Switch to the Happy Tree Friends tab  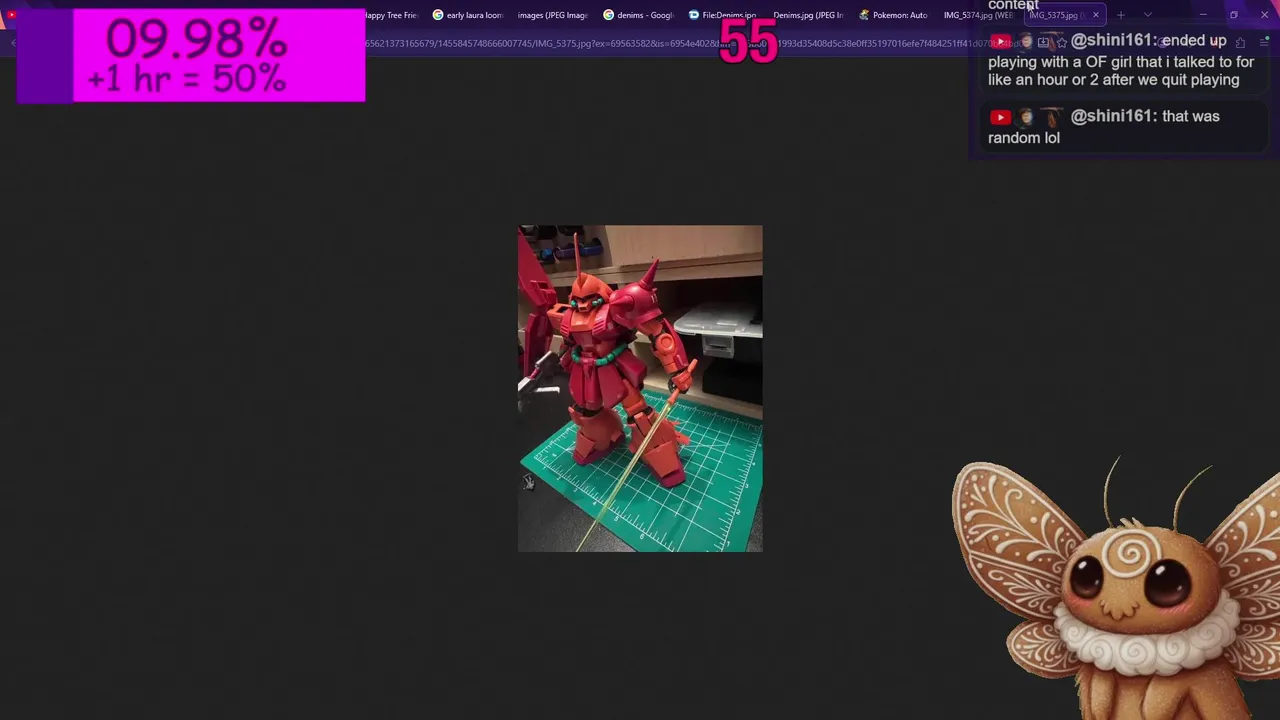(390, 15)
